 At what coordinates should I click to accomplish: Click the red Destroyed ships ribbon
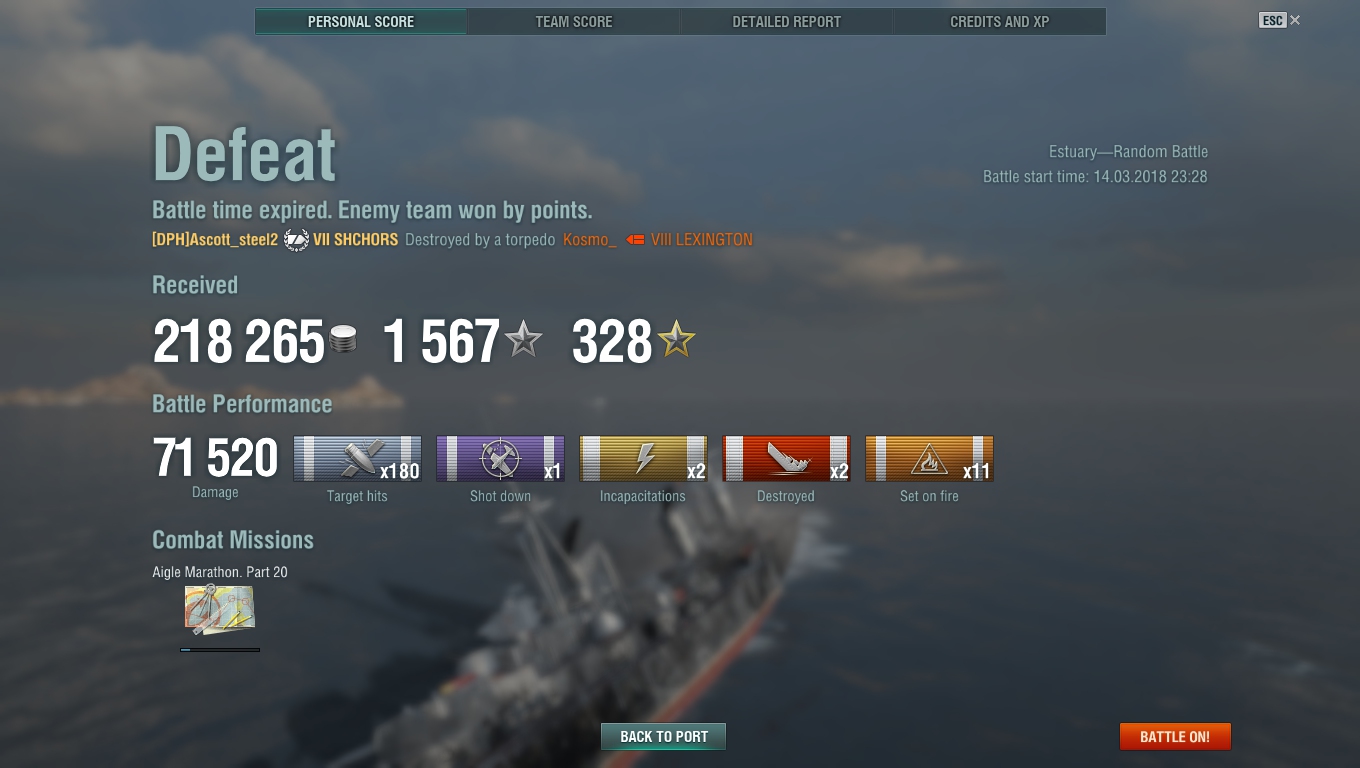[x=786, y=458]
